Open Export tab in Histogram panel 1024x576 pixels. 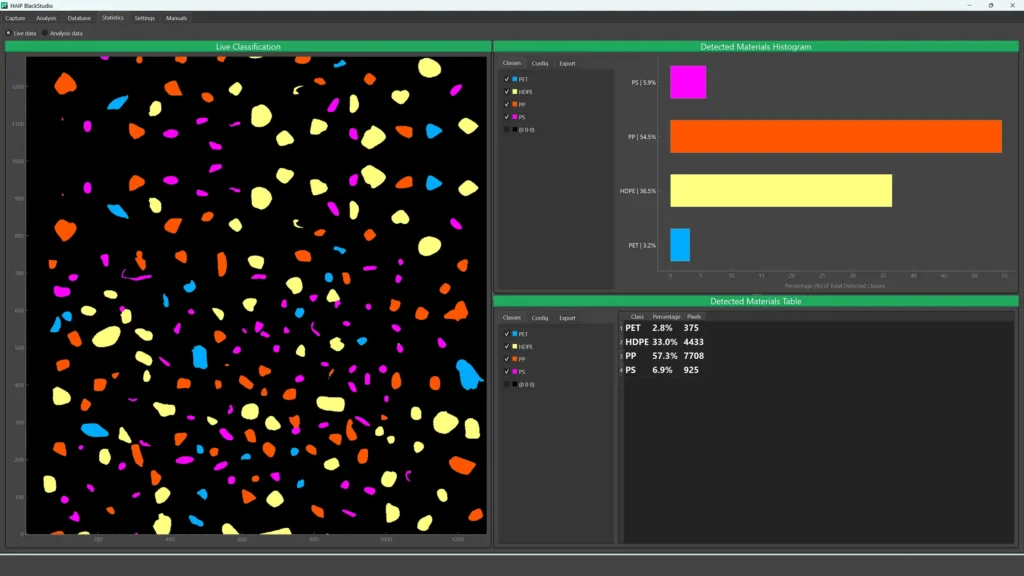[567, 63]
